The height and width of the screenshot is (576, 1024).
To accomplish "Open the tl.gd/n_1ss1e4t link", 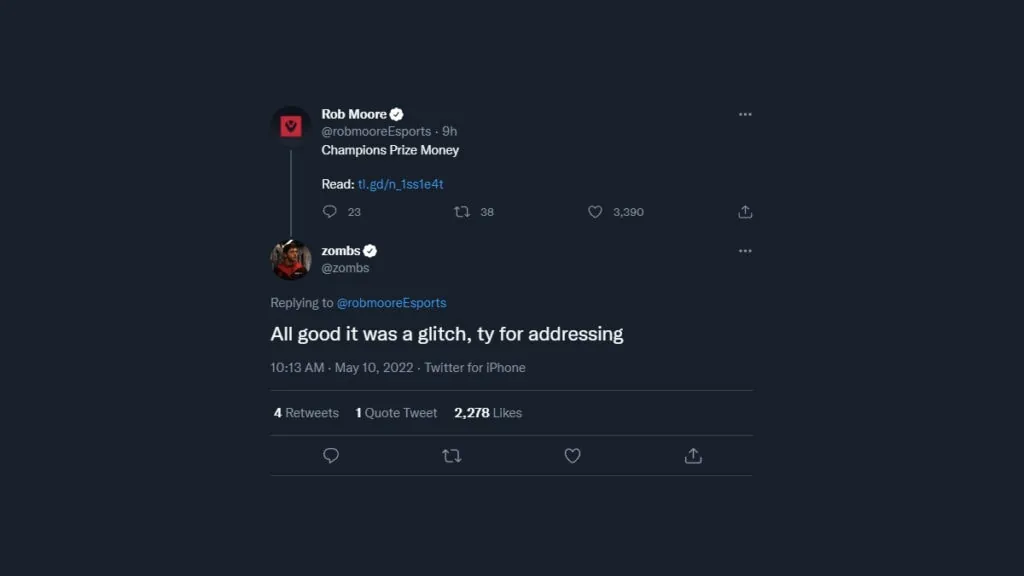I will [400, 184].
